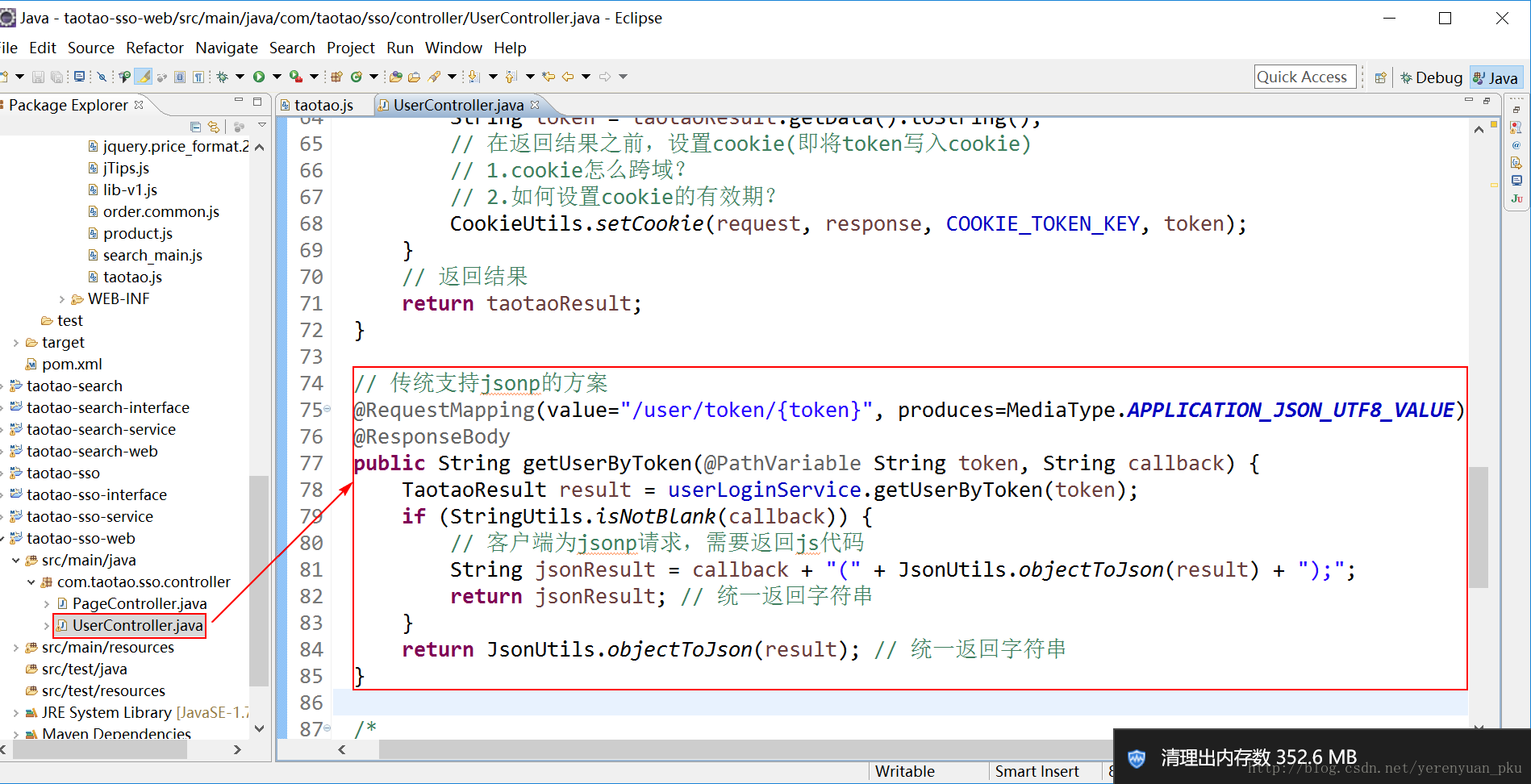Toggle Link with Editor in Package Explorer
Image resolution: width=1531 pixels, height=784 pixels.
click(214, 127)
